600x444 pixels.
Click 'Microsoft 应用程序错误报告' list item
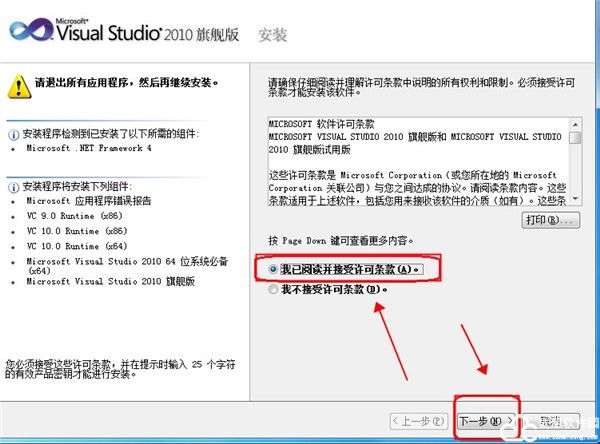pos(89,201)
